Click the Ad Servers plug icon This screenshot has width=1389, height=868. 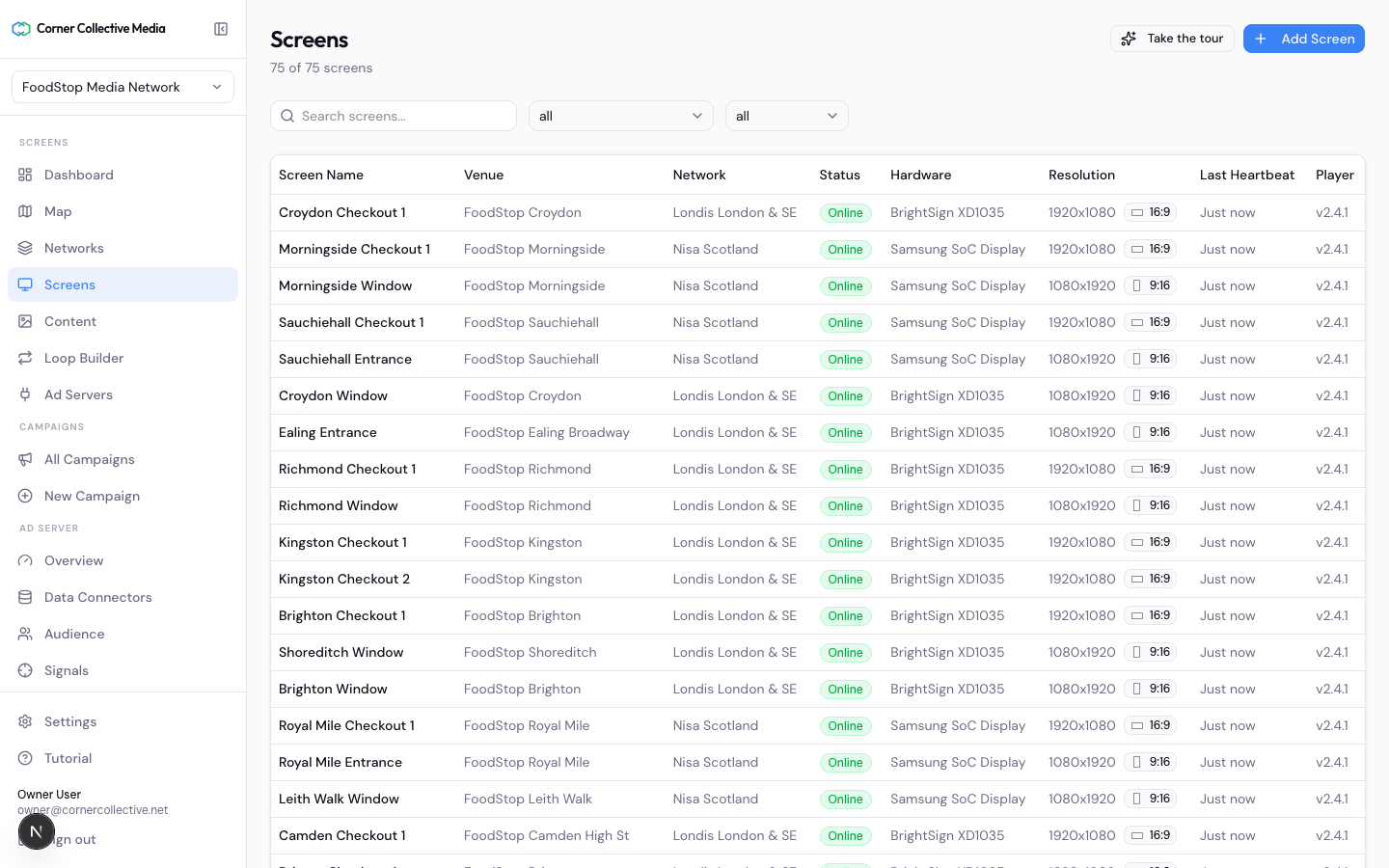click(x=25, y=394)
